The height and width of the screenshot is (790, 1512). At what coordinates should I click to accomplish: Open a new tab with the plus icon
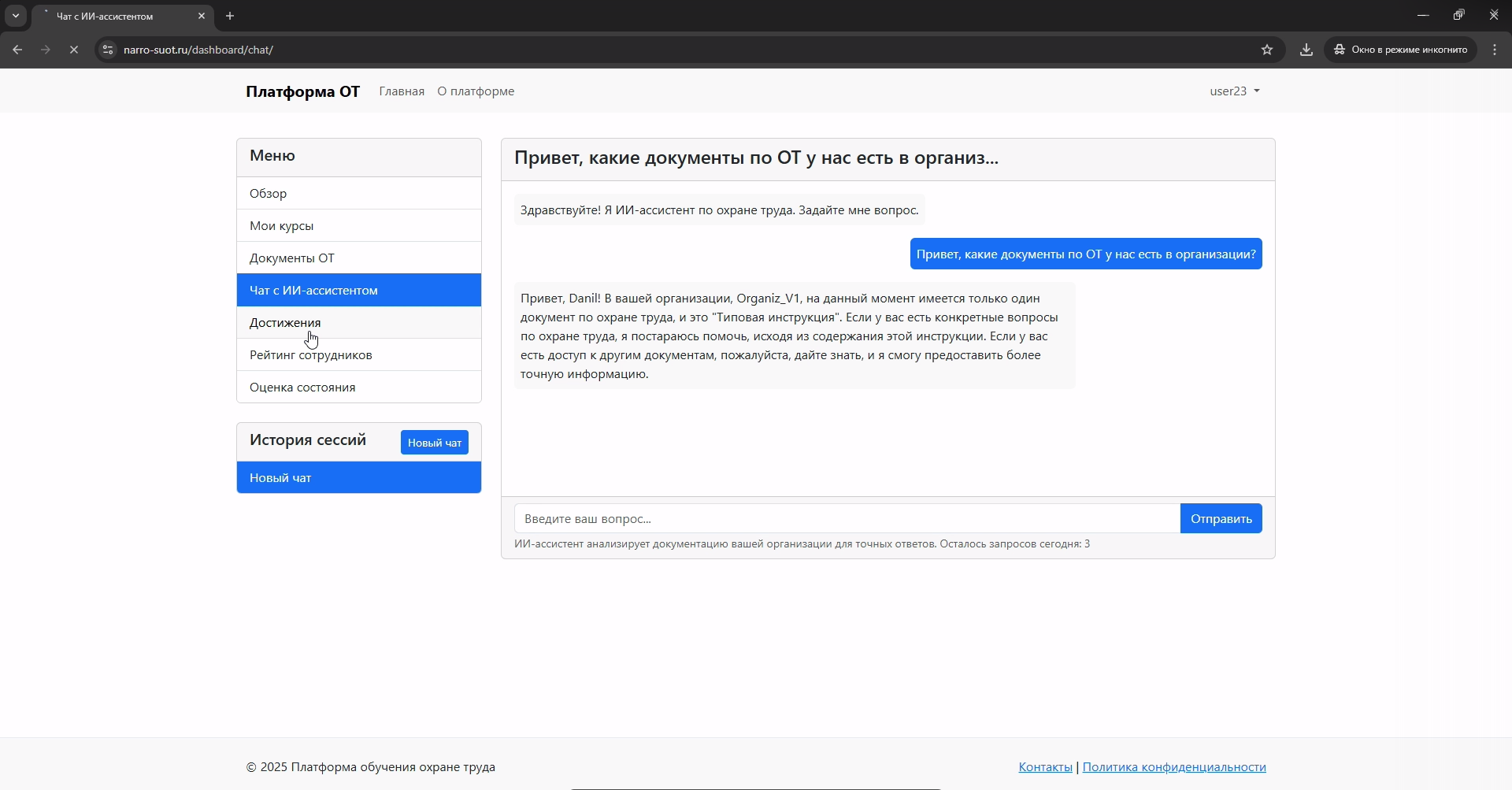pyautogui.click(x=229, y=16)
